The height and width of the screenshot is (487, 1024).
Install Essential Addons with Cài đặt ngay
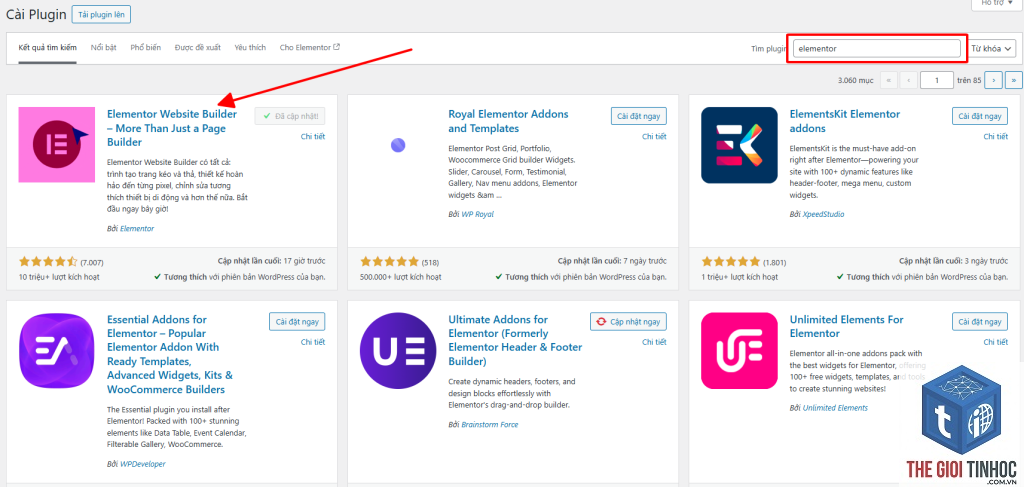[297, 322]
